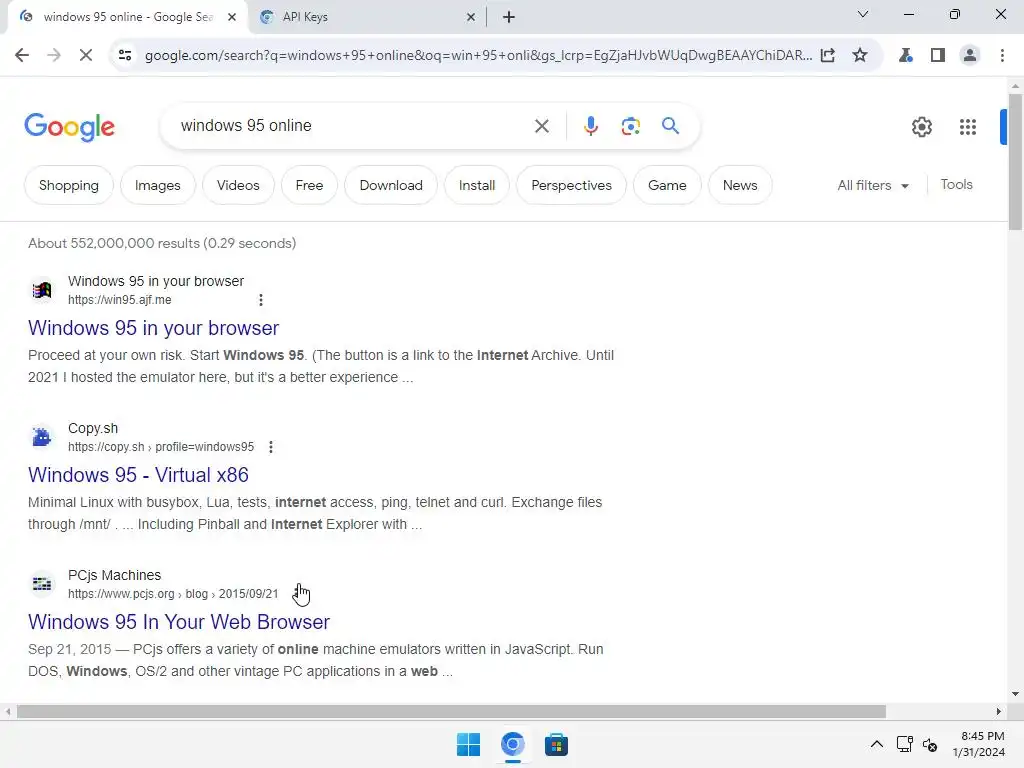Click the Copy.sh favicon

pos(42,437)
